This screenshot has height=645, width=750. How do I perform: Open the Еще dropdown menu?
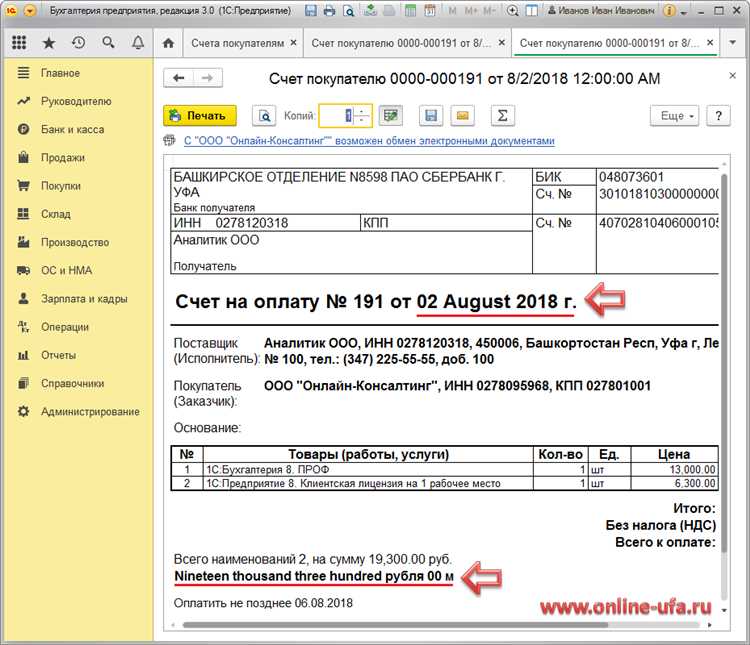(x=674, y=116)
